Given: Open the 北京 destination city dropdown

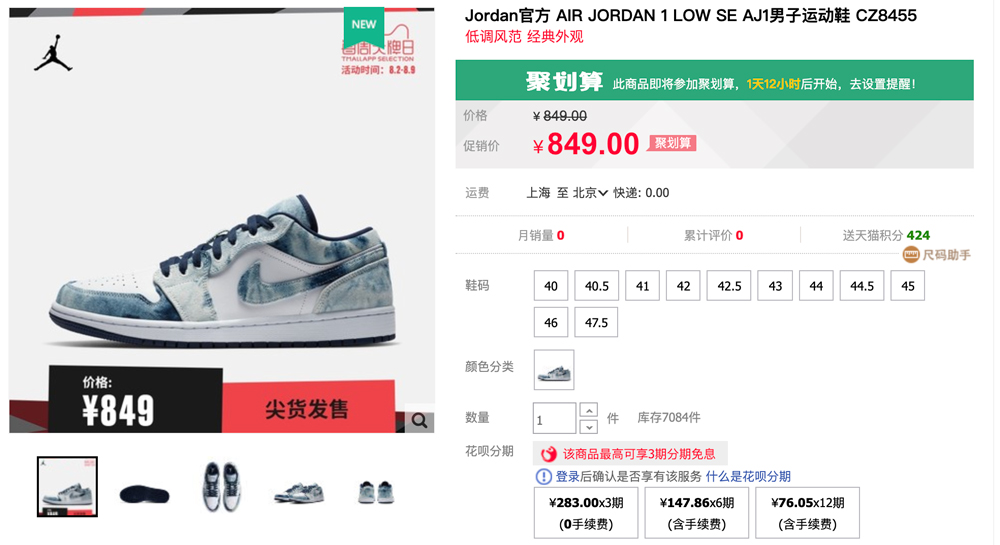Looking at the screenshot, I should click(590, 193).
